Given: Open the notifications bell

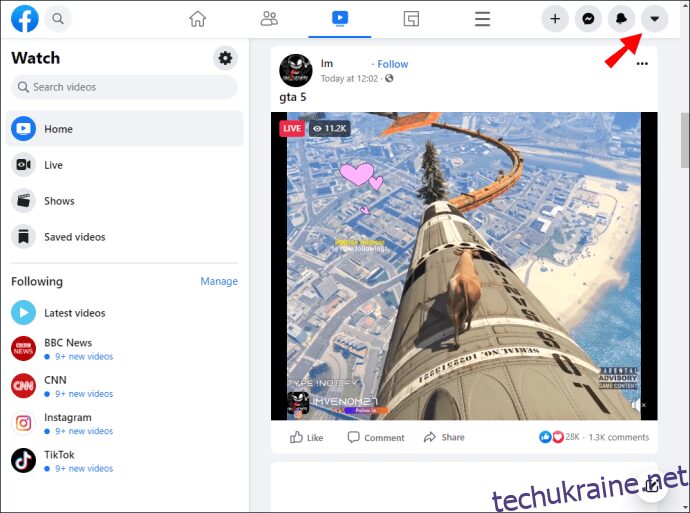Looking at the screenshot, I should 621,19.
